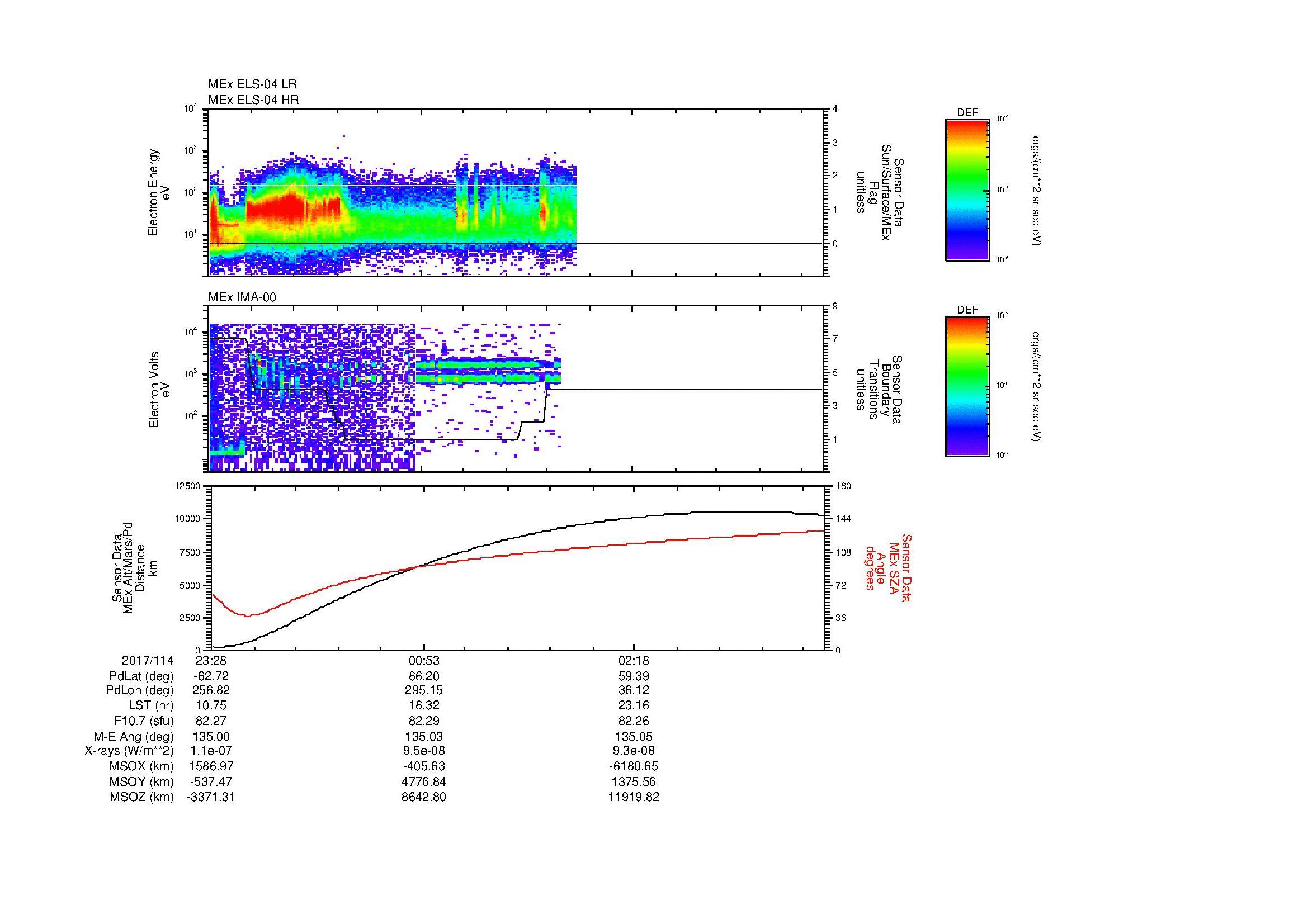Click the X-rays (W/m**2) row label
This screenshot has height=924, width=1308.
(x=129, y=751)
